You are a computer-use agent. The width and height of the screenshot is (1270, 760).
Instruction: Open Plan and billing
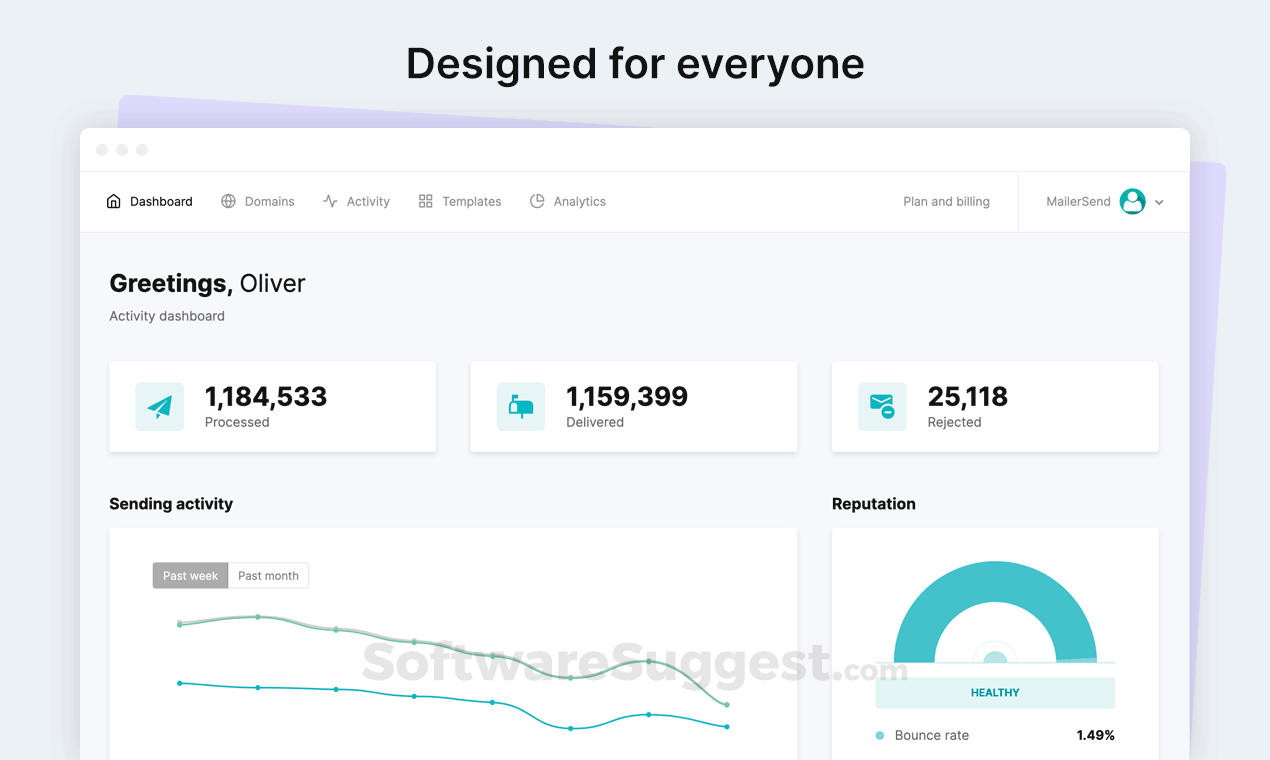click(946, 201)
